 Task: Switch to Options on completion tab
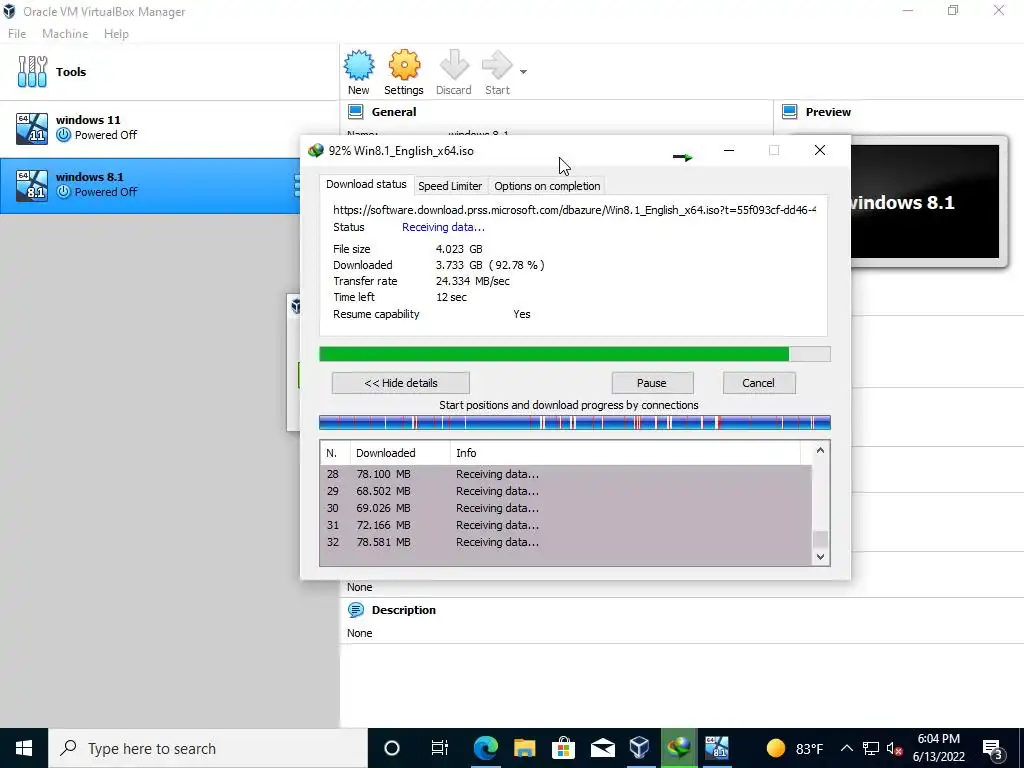547,186
